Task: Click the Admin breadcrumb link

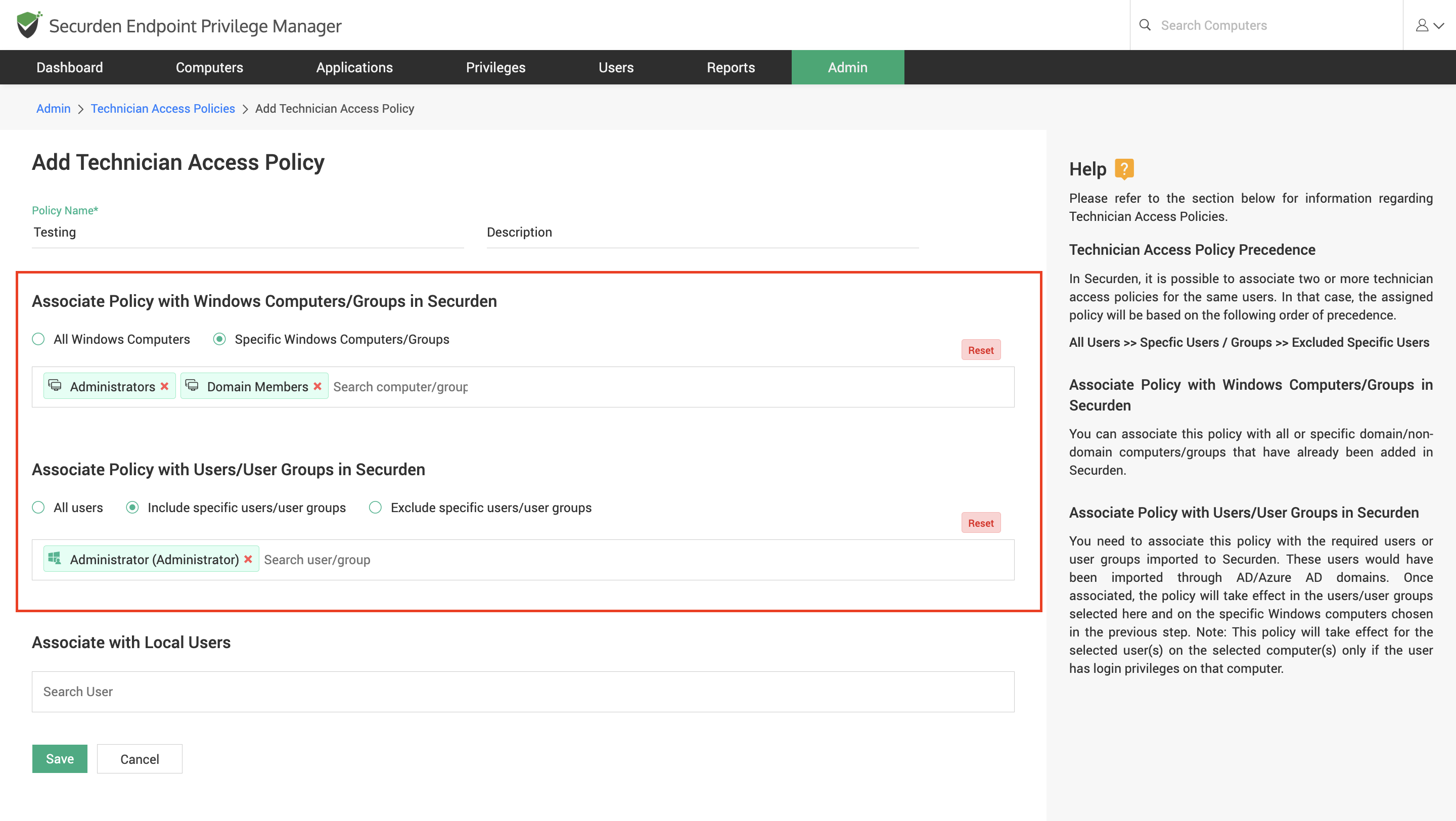Action: point(53,109)
